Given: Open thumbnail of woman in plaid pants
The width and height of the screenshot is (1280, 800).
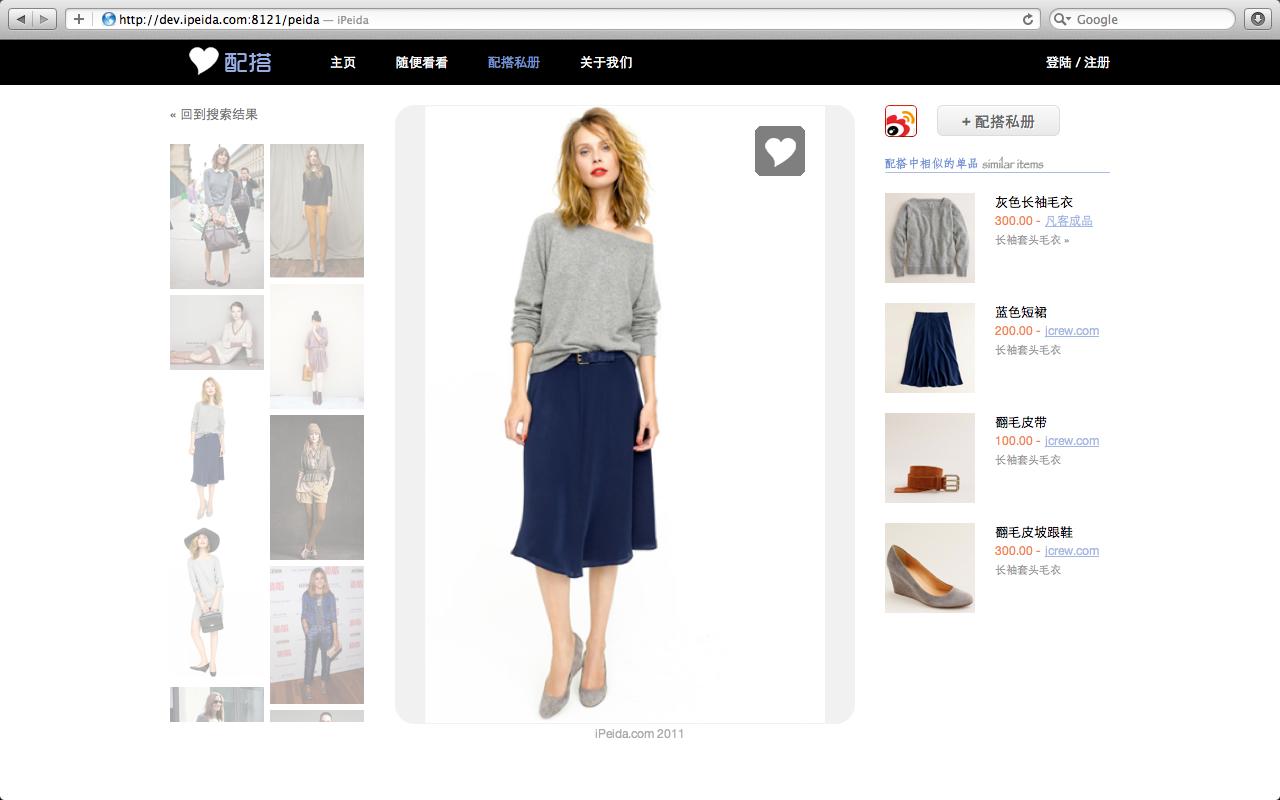Looking at the screenshot, I should [x=317, y=635].
